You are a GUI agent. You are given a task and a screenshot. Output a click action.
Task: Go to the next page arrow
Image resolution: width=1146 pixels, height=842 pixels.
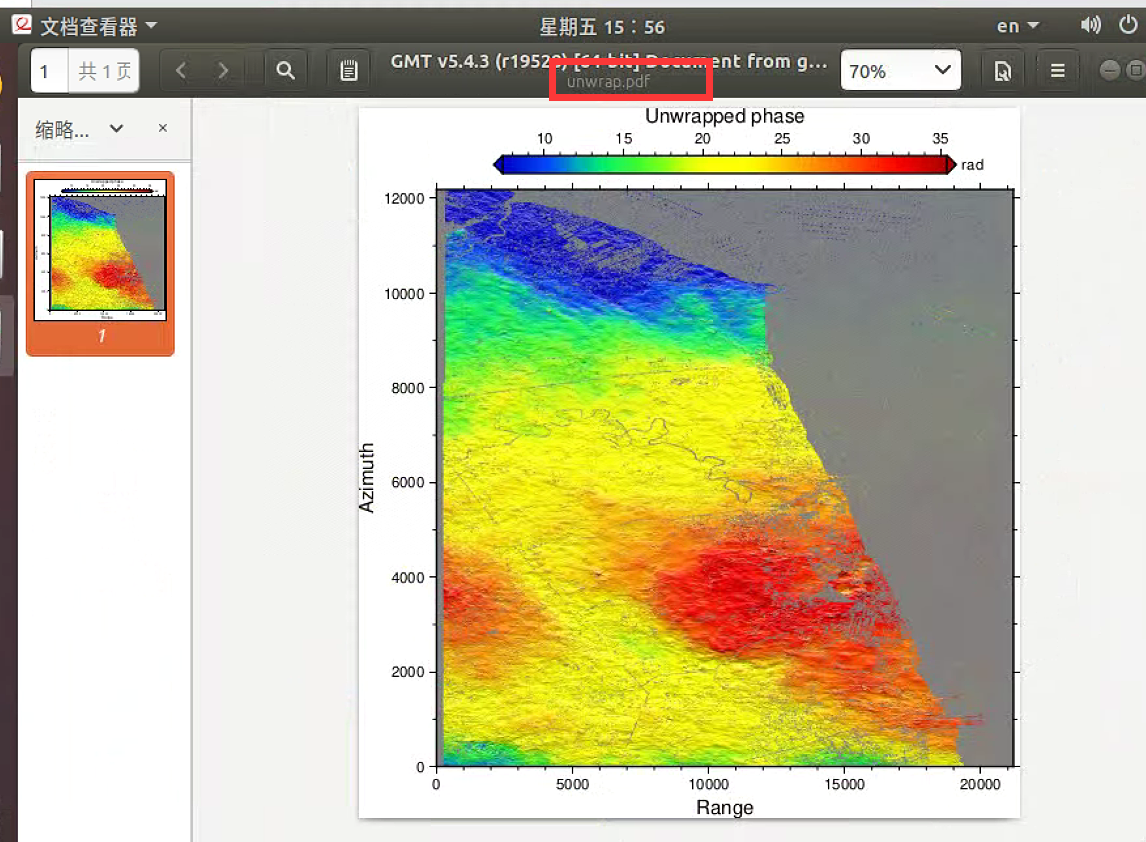tap(223, 71)
